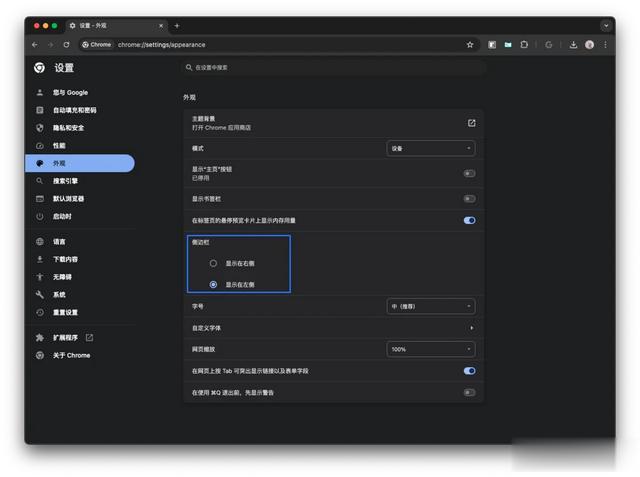Image resolution: width=640 pixels, height=477 pixels.
Task: Bookmark this page with the star icon
Action: pyautogui.click(x=470, y=45)
